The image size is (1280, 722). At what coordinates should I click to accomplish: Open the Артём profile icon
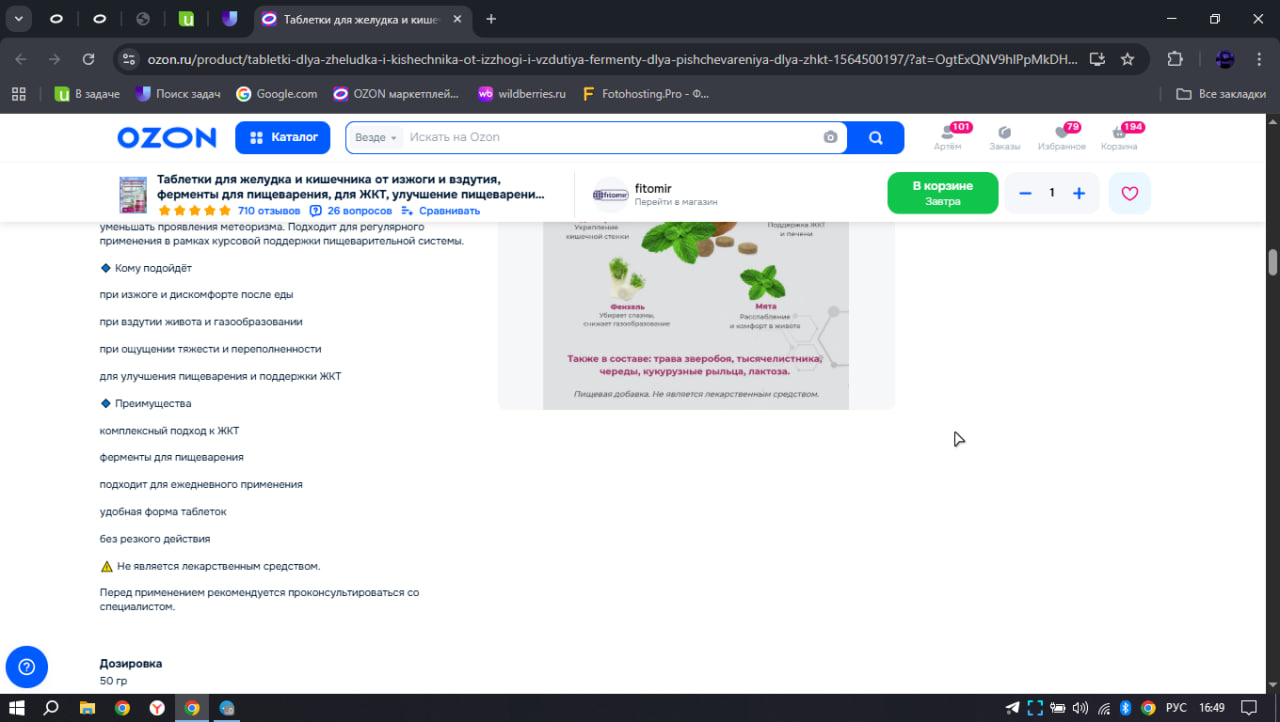click(947, 138)
